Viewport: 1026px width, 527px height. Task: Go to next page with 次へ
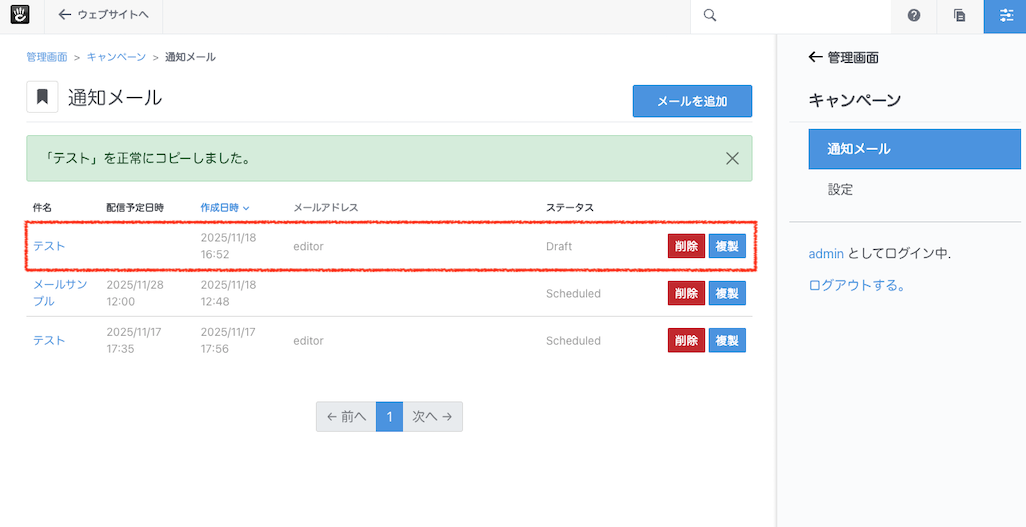(x=432, y=416)
